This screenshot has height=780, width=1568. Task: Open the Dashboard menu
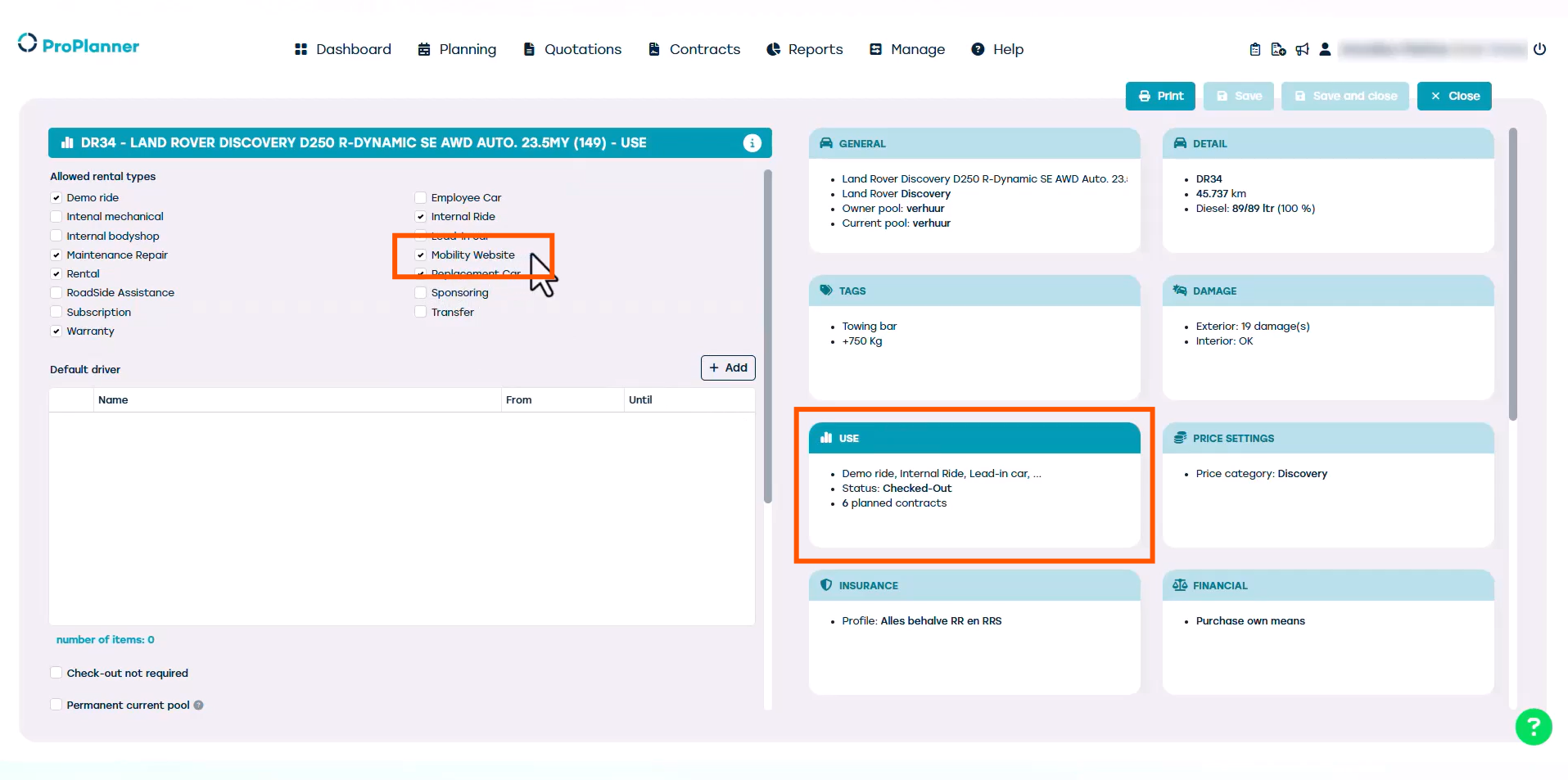[343, 49]
